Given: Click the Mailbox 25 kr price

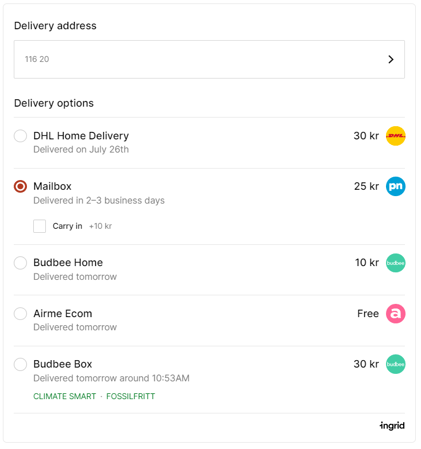Looking at the screenshot, I should [366, 186].
